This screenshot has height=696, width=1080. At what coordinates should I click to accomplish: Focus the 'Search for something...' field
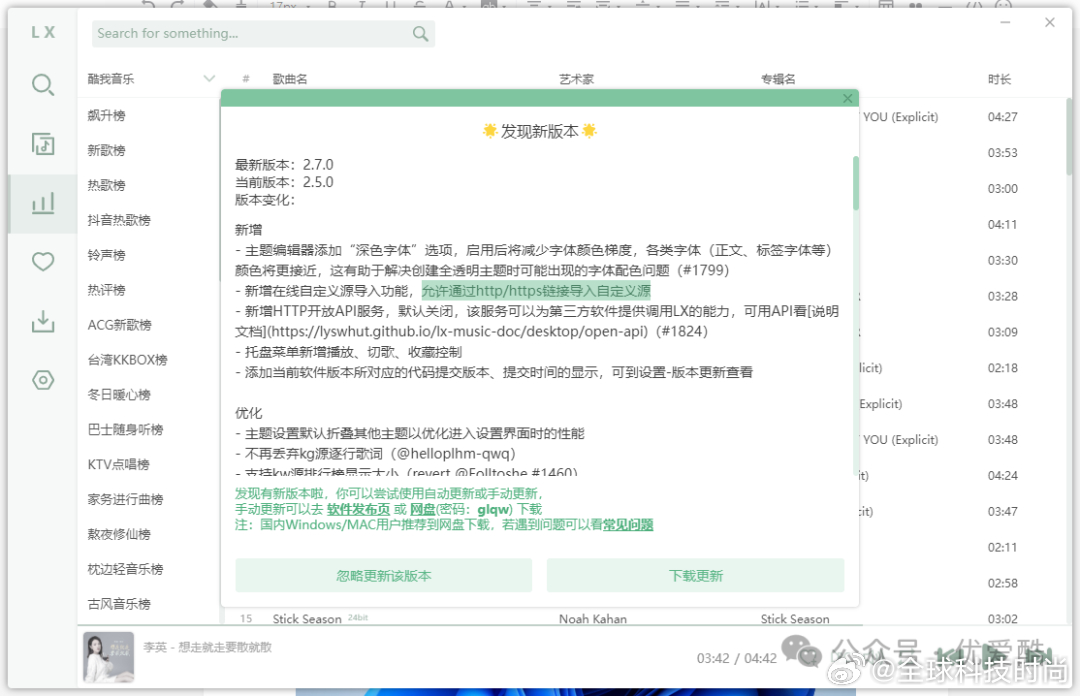(263, 33)
